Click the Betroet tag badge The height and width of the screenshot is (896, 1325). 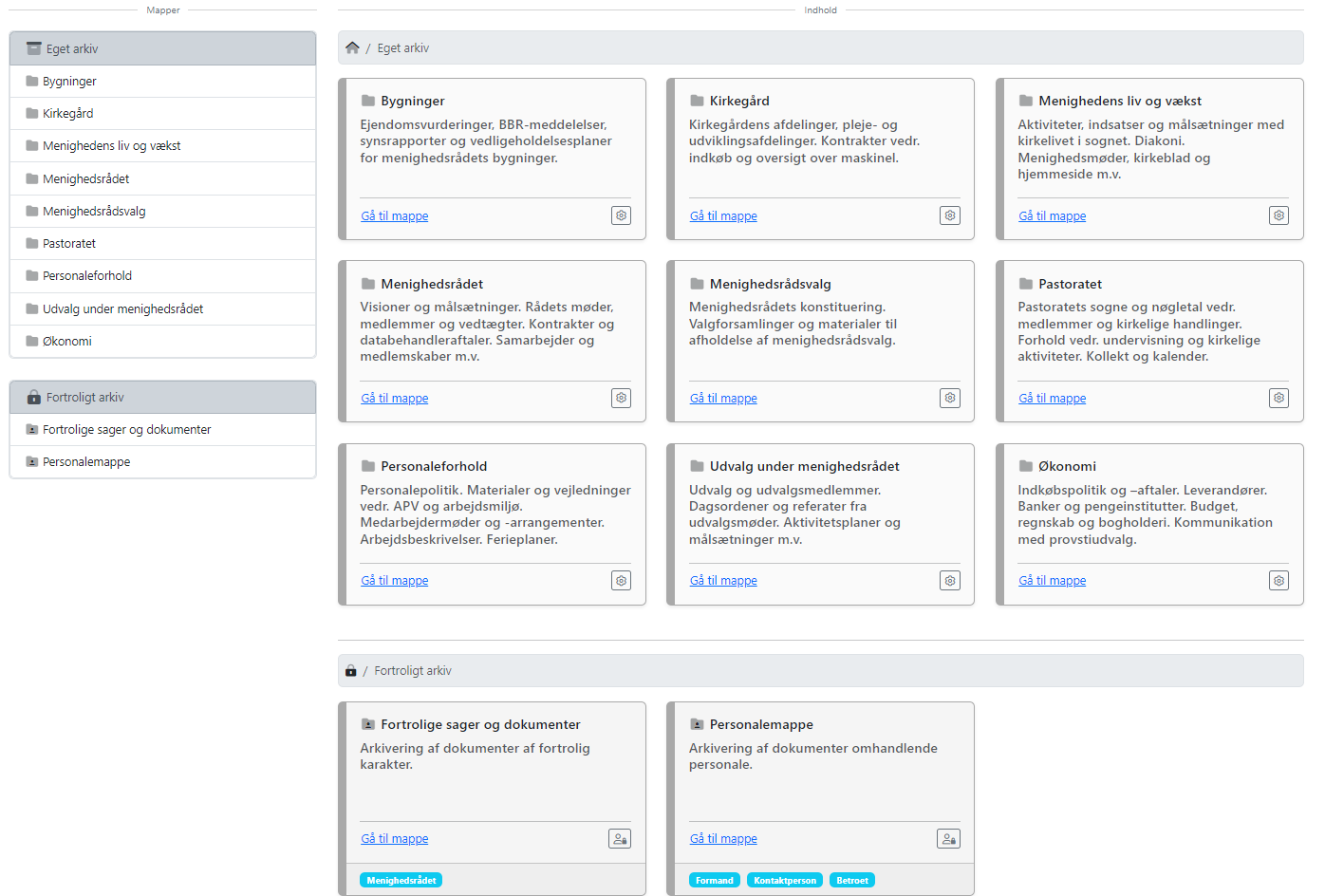click(852, 880)
